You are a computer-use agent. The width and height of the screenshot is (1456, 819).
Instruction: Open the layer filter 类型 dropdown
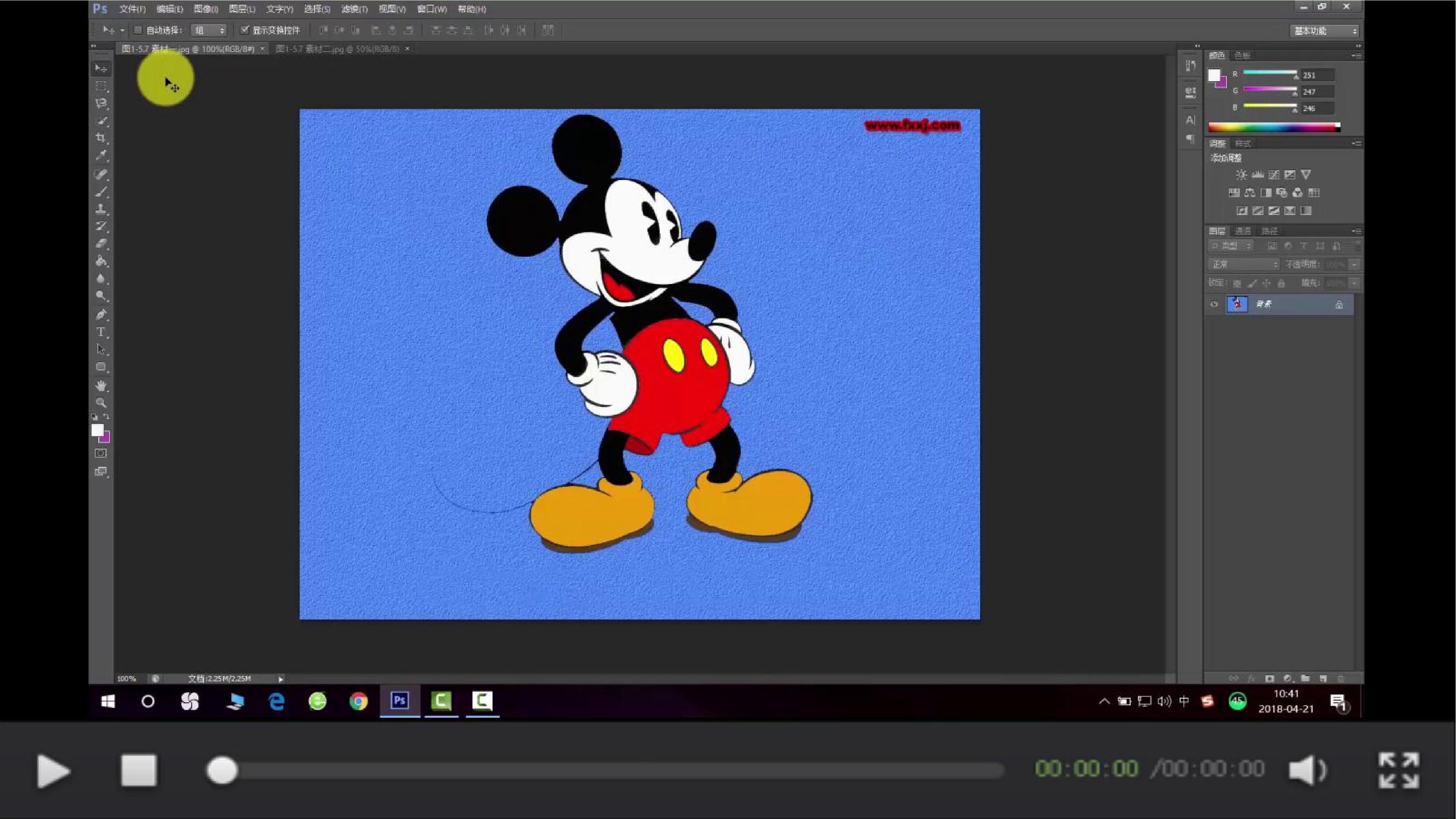(1230, 246)
